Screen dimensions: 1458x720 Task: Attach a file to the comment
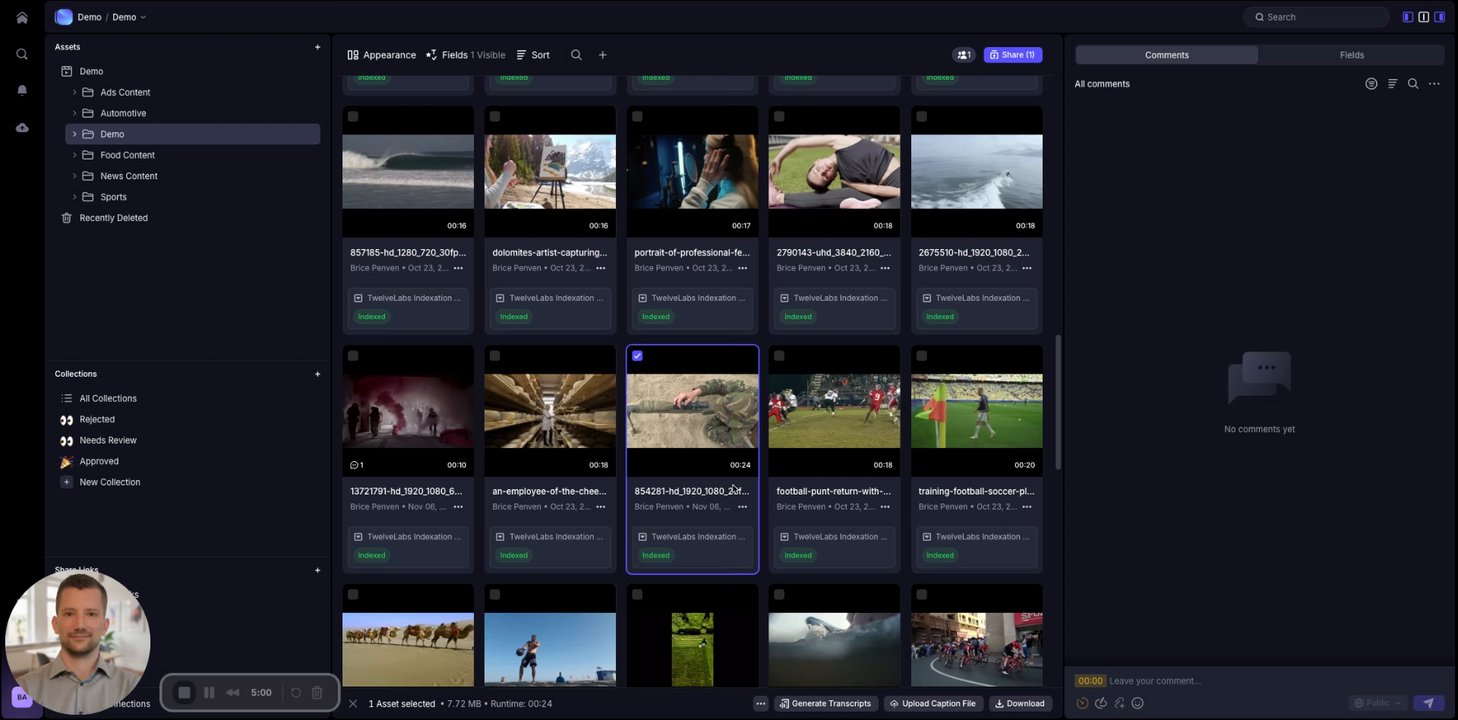coord(1119,703)
